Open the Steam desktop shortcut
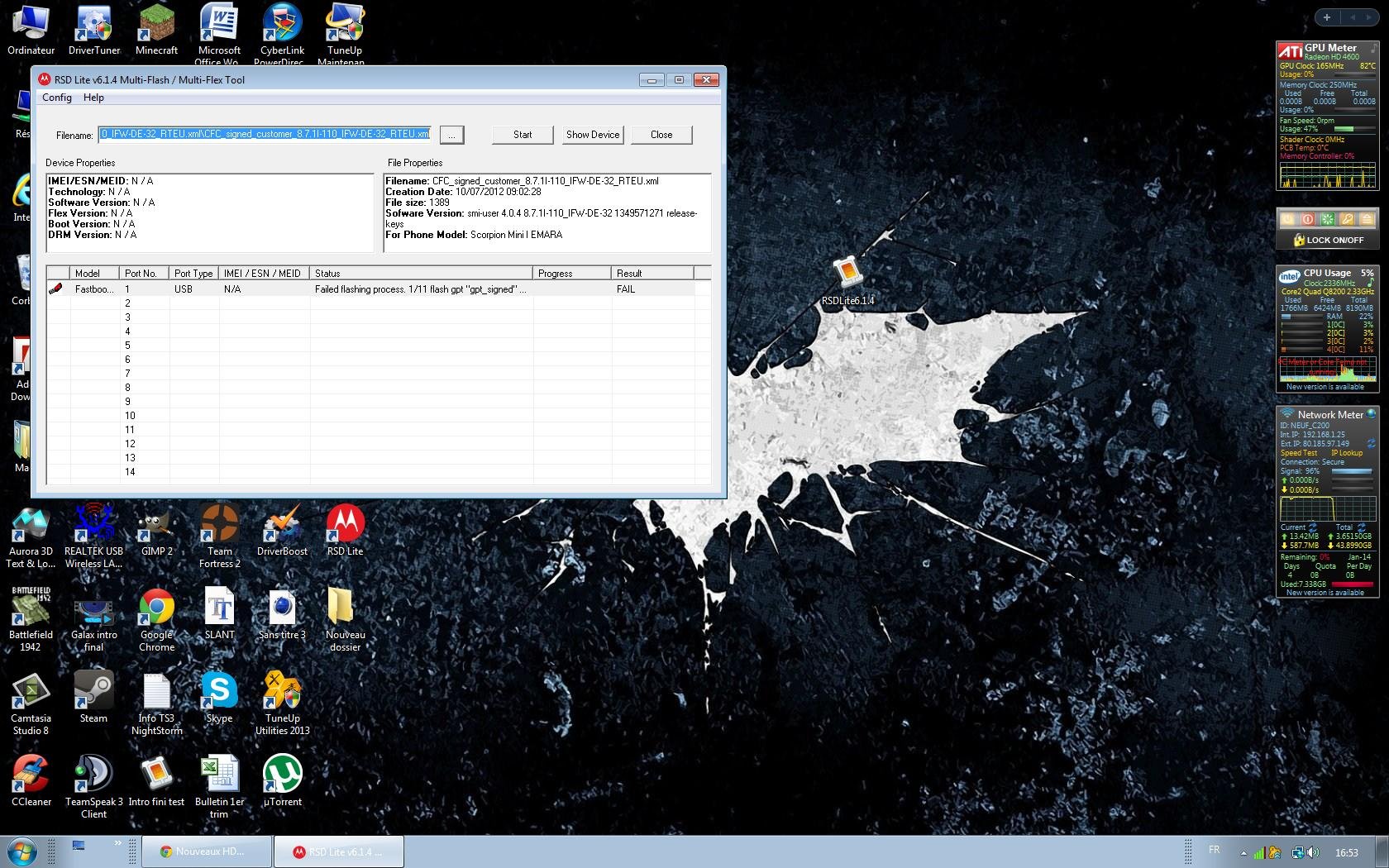1389x868 pixels. [93, 699]
